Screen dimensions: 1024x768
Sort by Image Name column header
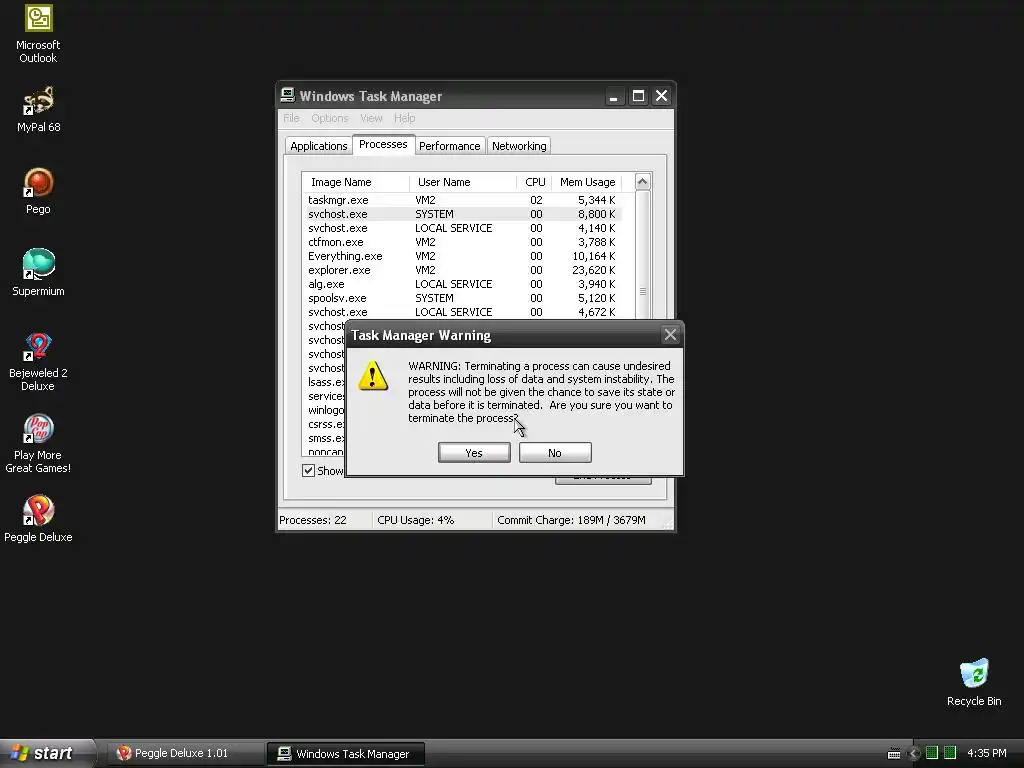click(x=356, y=182)
